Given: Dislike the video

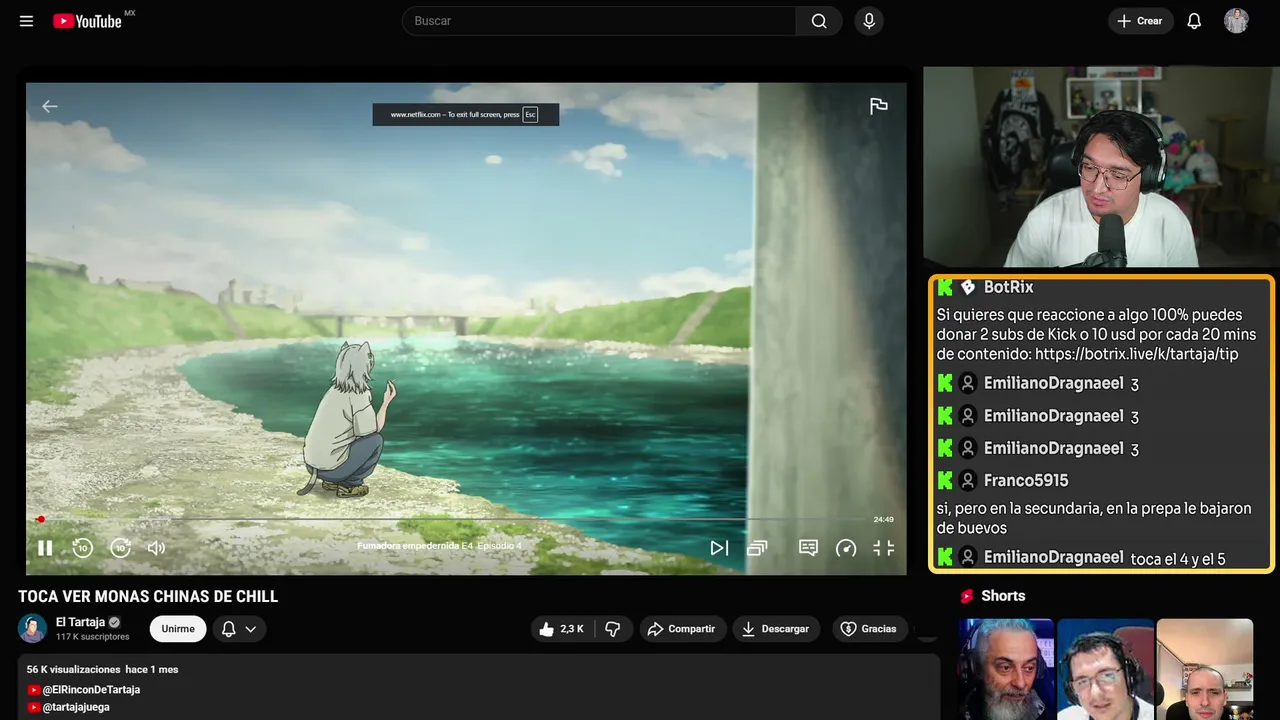Looking at the screenshot, I should coord(613,629).
